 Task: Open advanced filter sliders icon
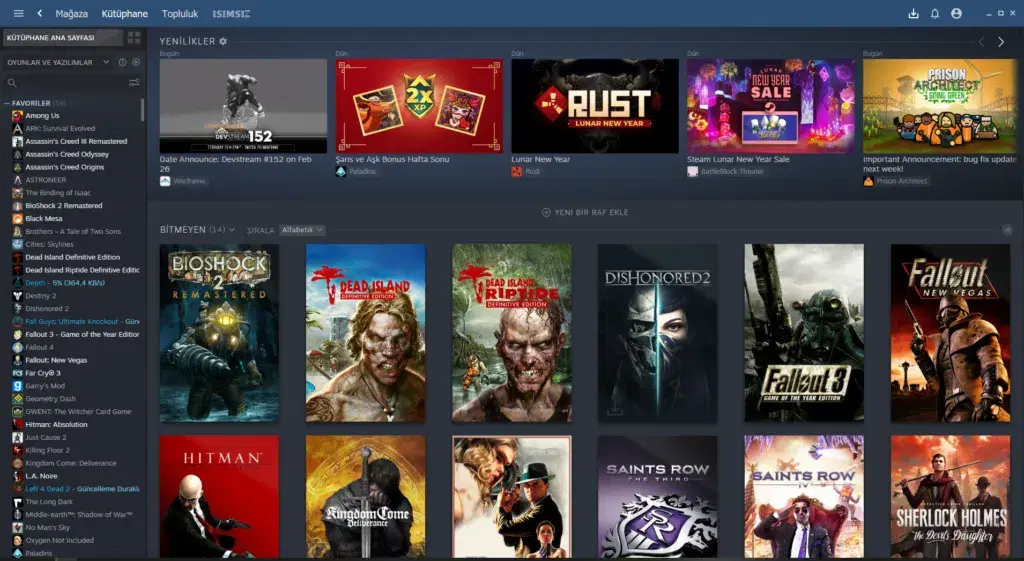pos(134,82)
